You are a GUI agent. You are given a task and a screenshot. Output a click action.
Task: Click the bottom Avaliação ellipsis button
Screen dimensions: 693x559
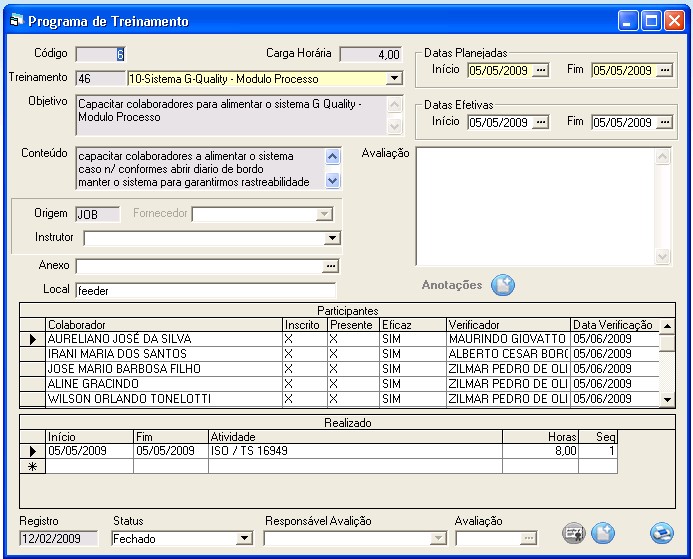click(x=529, y=538)
